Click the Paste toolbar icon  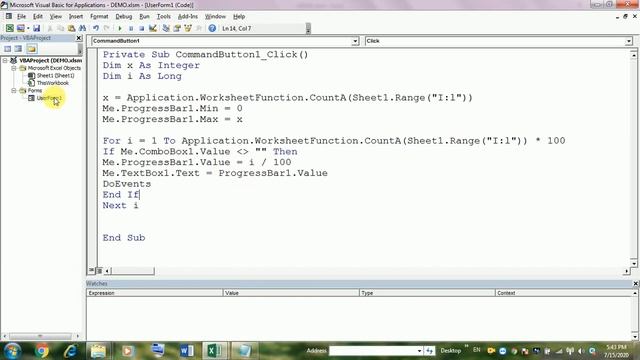tap(71, 28)
